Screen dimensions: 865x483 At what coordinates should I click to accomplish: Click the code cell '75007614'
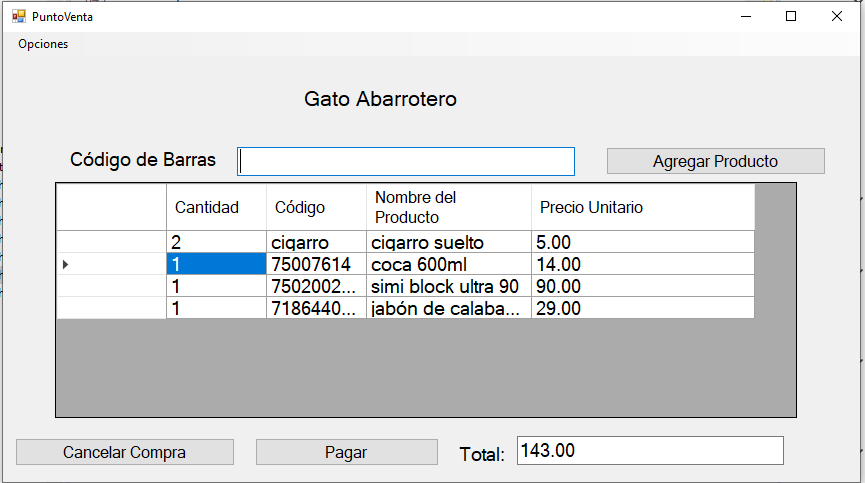tap(316, 264)
